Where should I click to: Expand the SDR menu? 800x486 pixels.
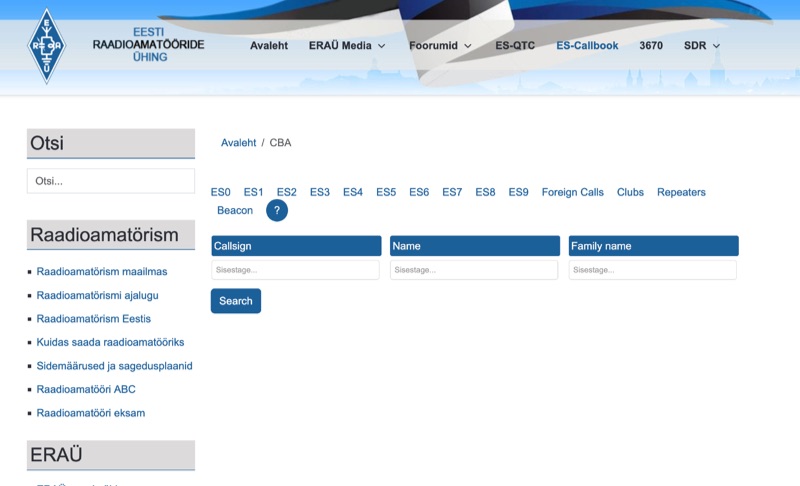(702, 46)
